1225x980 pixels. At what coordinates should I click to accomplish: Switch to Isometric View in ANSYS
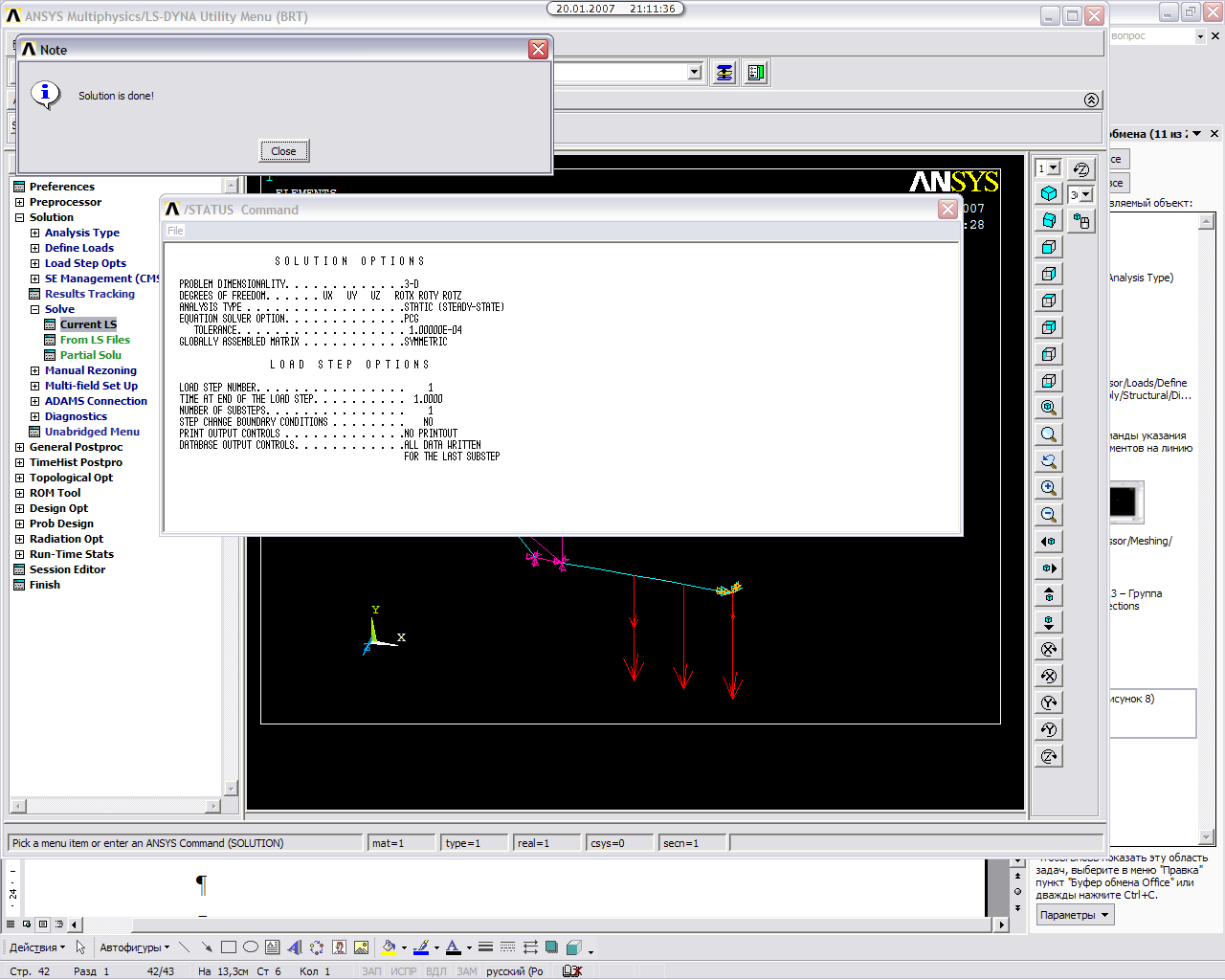coord(1049,193)
